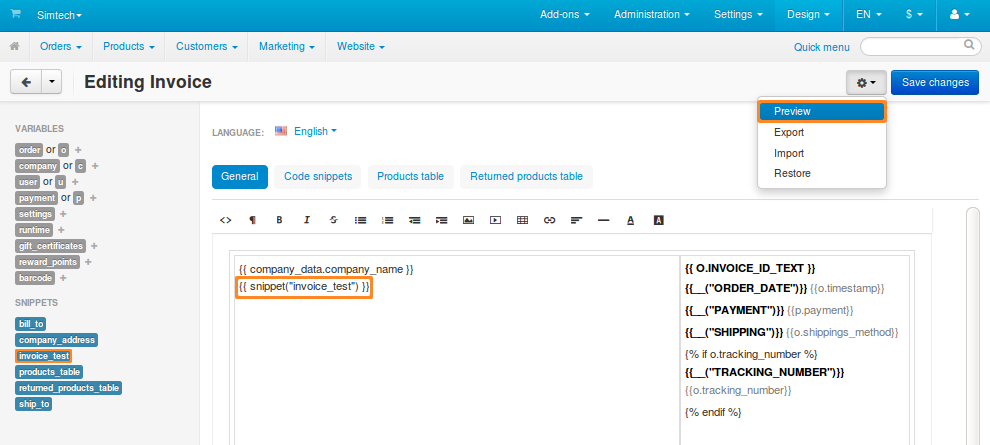Open the paragraph format tool
Screen dimensions: 990x445
coord(253,220)
